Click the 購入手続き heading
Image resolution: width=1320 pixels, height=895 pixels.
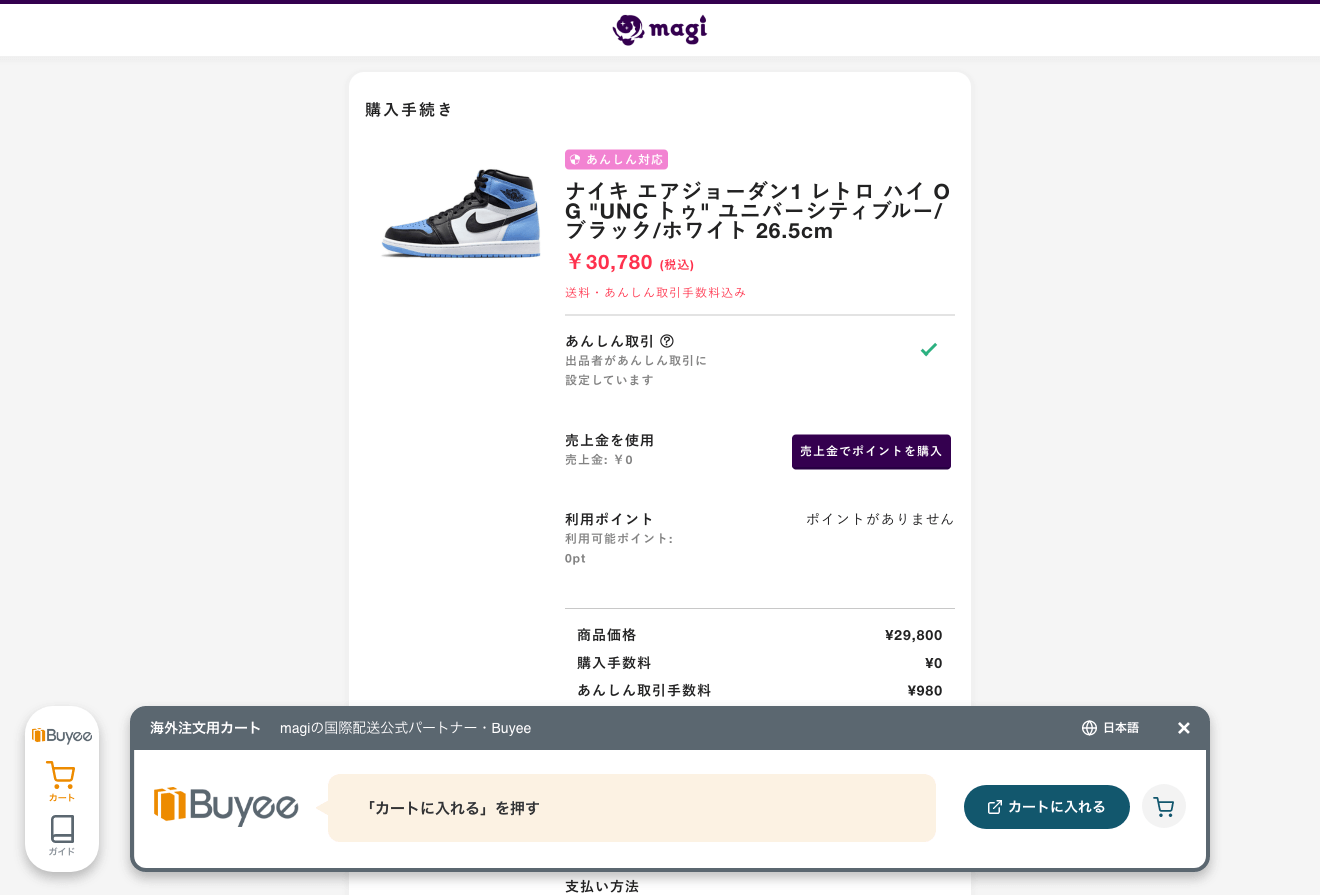pyautogui.click(x=409, y=110)
